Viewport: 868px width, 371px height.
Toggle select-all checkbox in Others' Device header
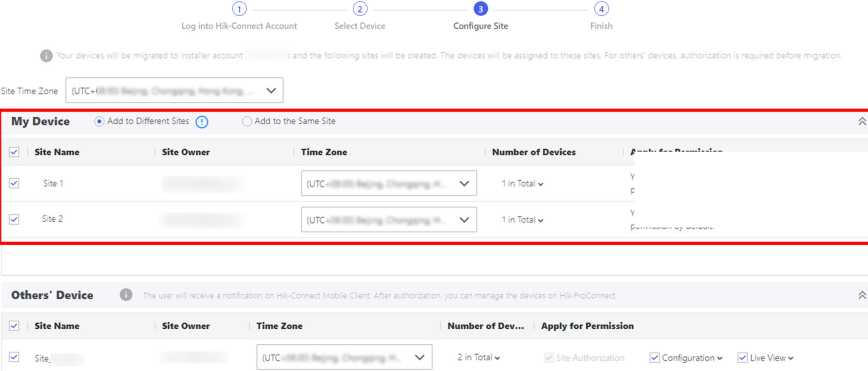coord(14,326)
